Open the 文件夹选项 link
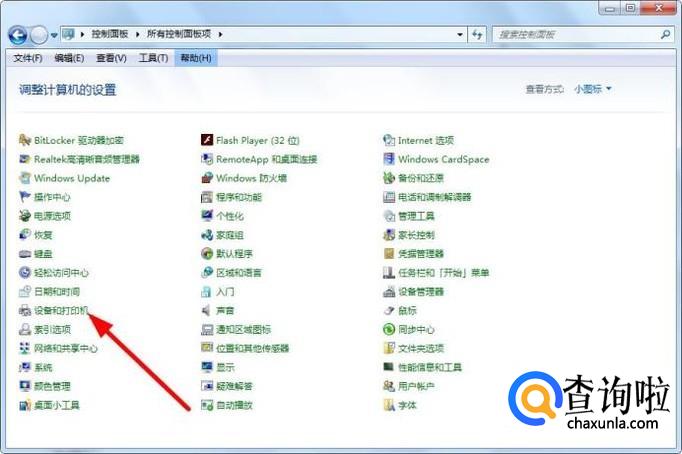682x454 pixels. 421,348
